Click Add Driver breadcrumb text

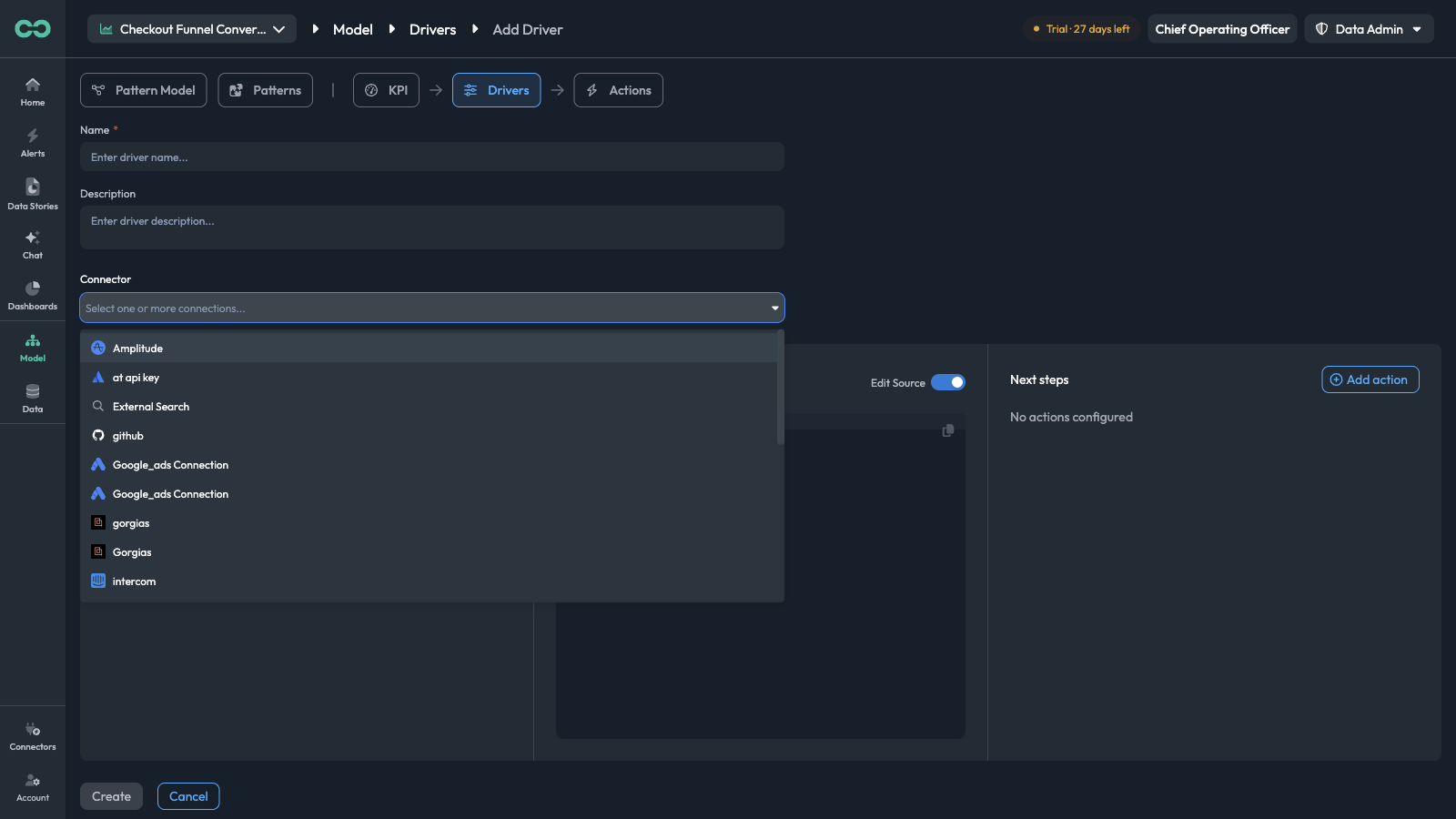(x=528, y=29)
